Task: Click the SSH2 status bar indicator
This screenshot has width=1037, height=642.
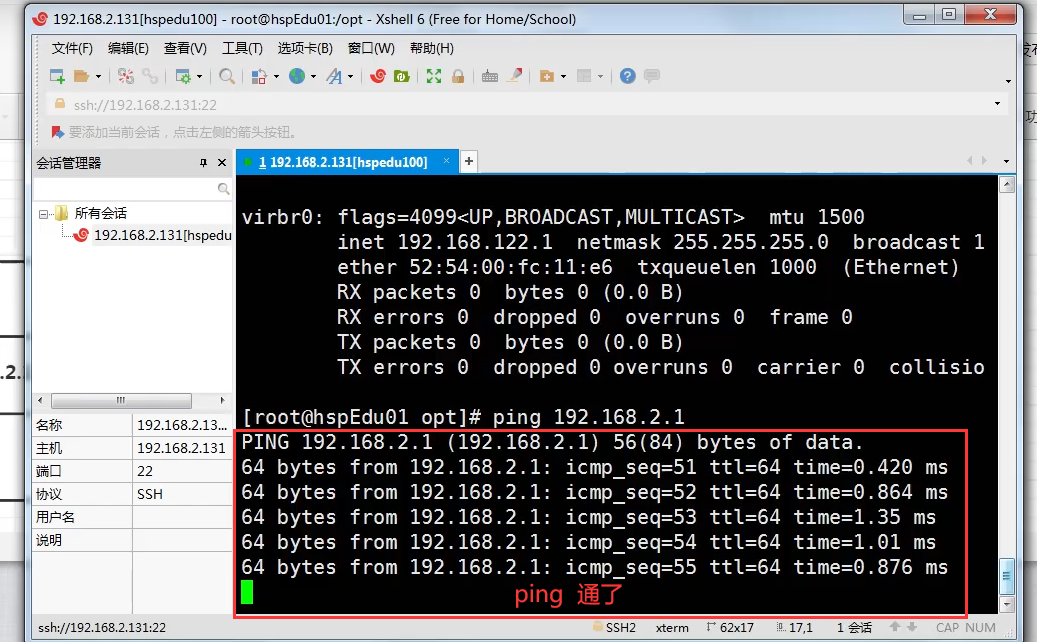Action: pos(614,627)
